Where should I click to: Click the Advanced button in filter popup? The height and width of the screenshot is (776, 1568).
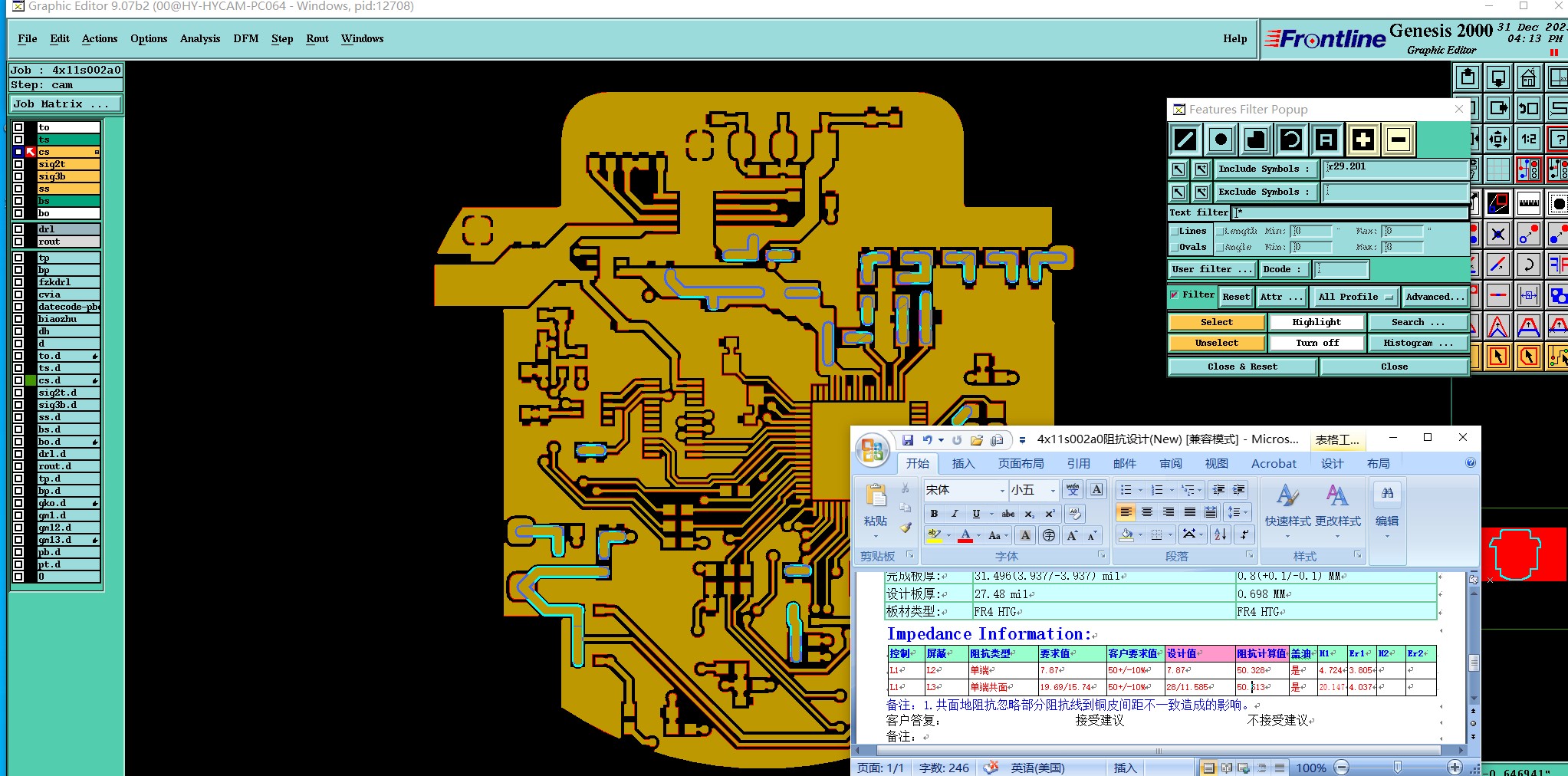tap(1435, 297)
